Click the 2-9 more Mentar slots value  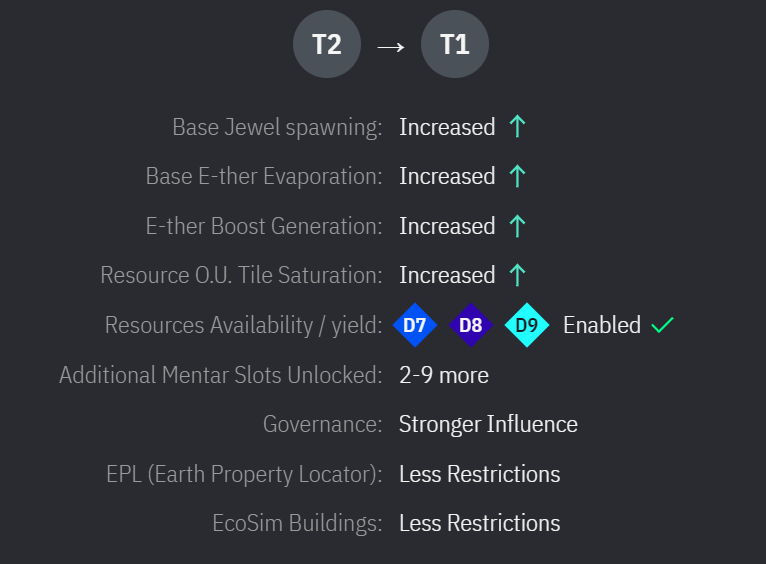point(444,375)
